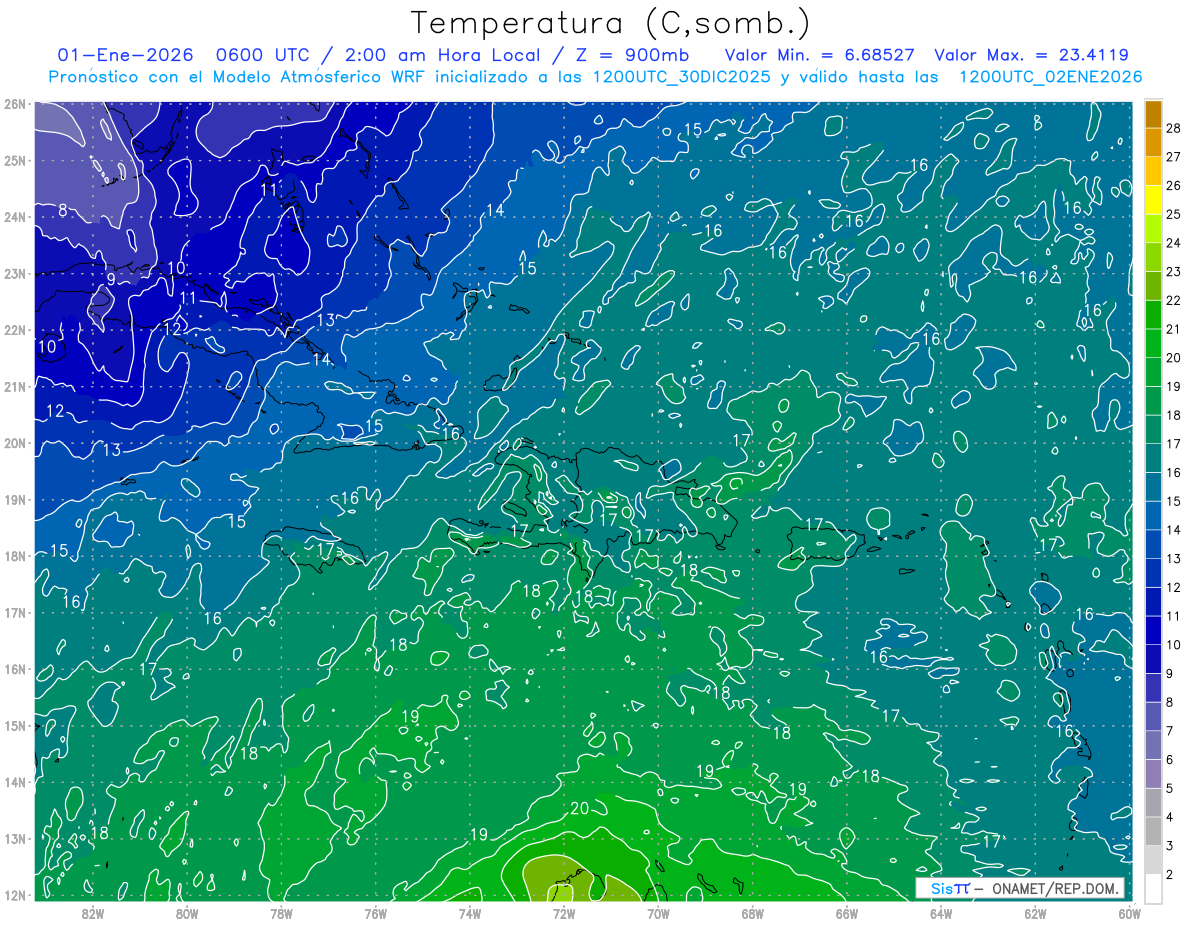Click the '18N' latitude axis label
This screenshot has height=927, width=1200.
point(14,556)
